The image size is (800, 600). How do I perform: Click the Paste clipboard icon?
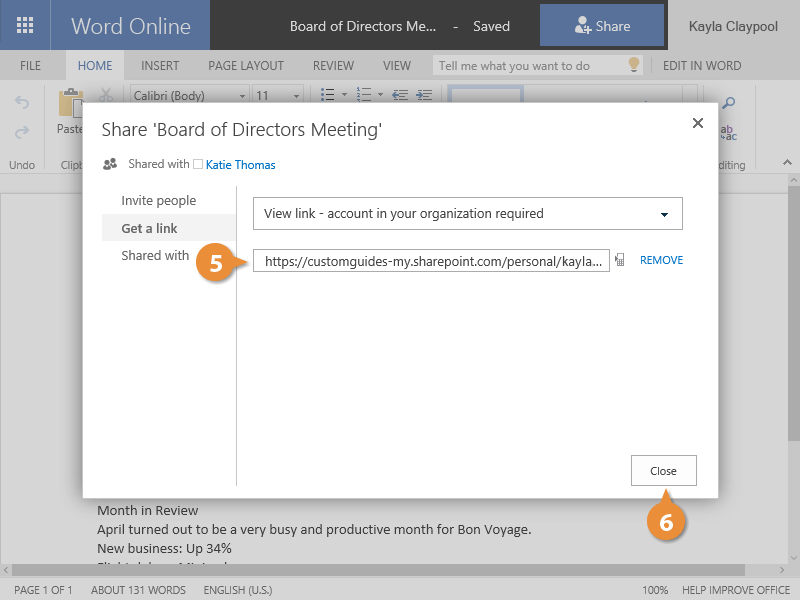click(x=70, y=103)
